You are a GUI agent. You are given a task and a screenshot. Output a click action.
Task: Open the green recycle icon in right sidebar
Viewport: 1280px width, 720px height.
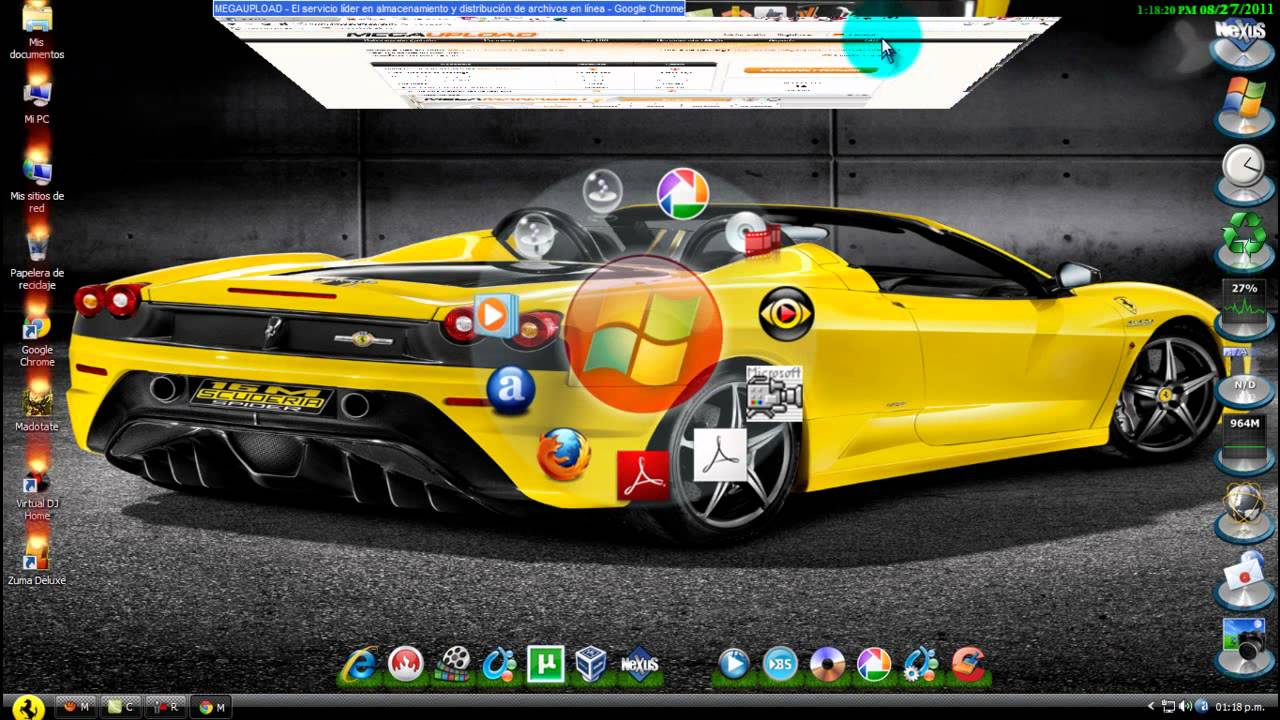point(1244,240)
